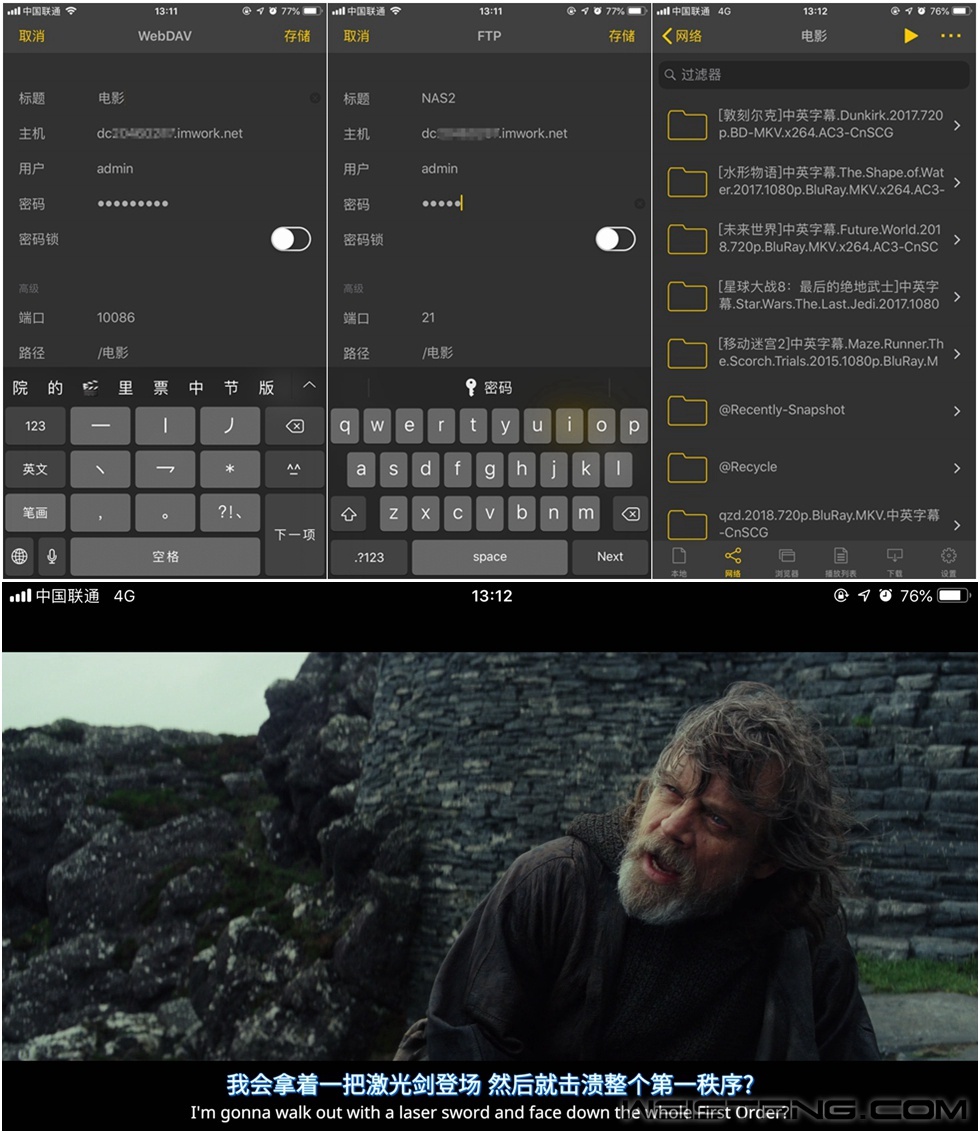This screenshot has width=980, height=1133.
Task: Tap the microphone dictation key
Action: point(52,556)
